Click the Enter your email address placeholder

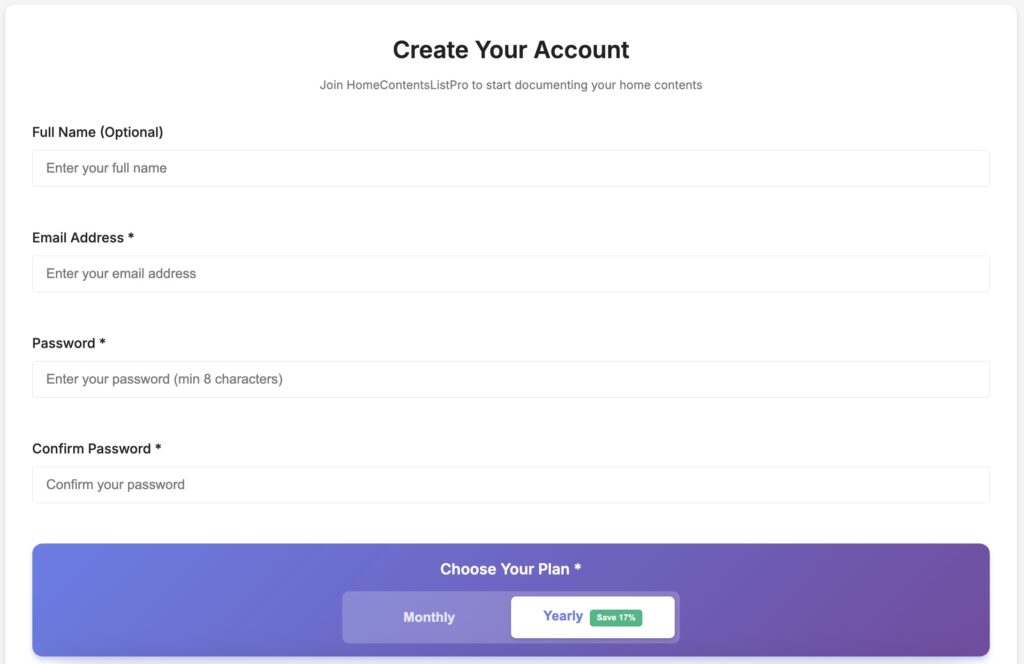point(121,273)
